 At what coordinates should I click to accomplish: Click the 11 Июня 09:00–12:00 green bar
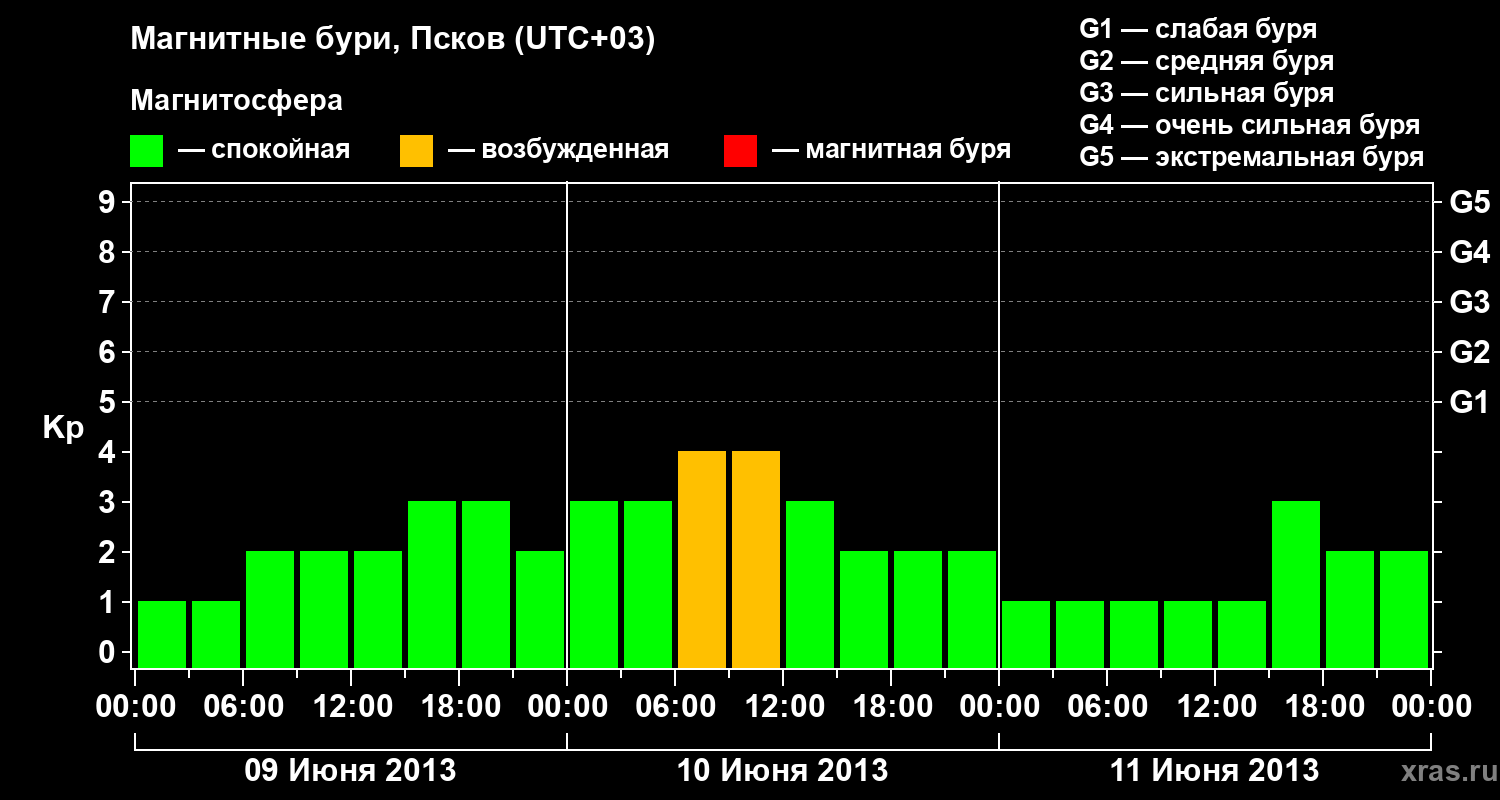(x=1188, y=635)
